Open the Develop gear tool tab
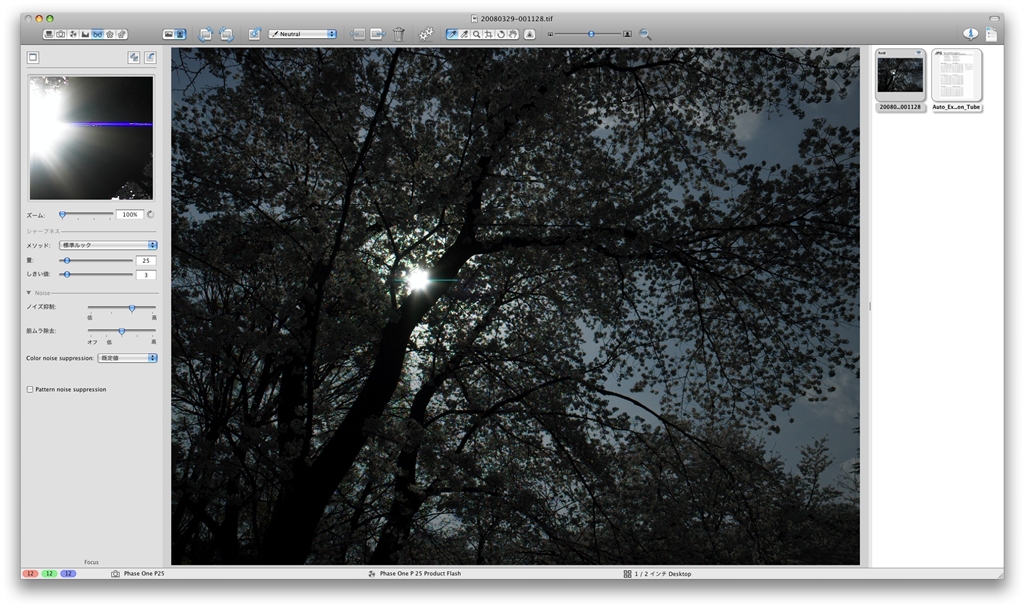 coord(121,34)
